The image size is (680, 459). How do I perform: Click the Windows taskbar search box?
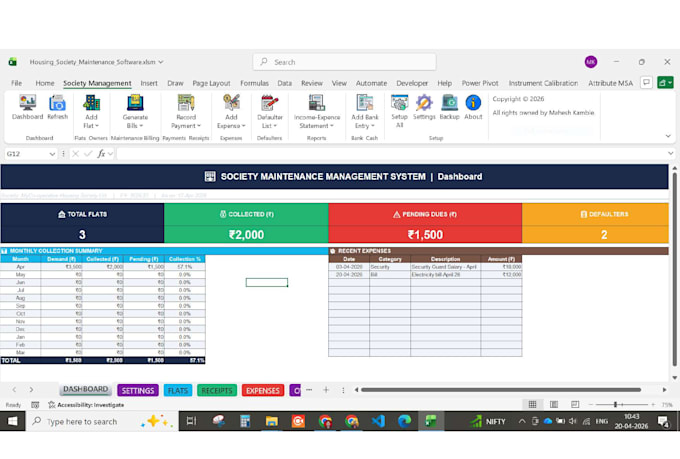(102, 421)
